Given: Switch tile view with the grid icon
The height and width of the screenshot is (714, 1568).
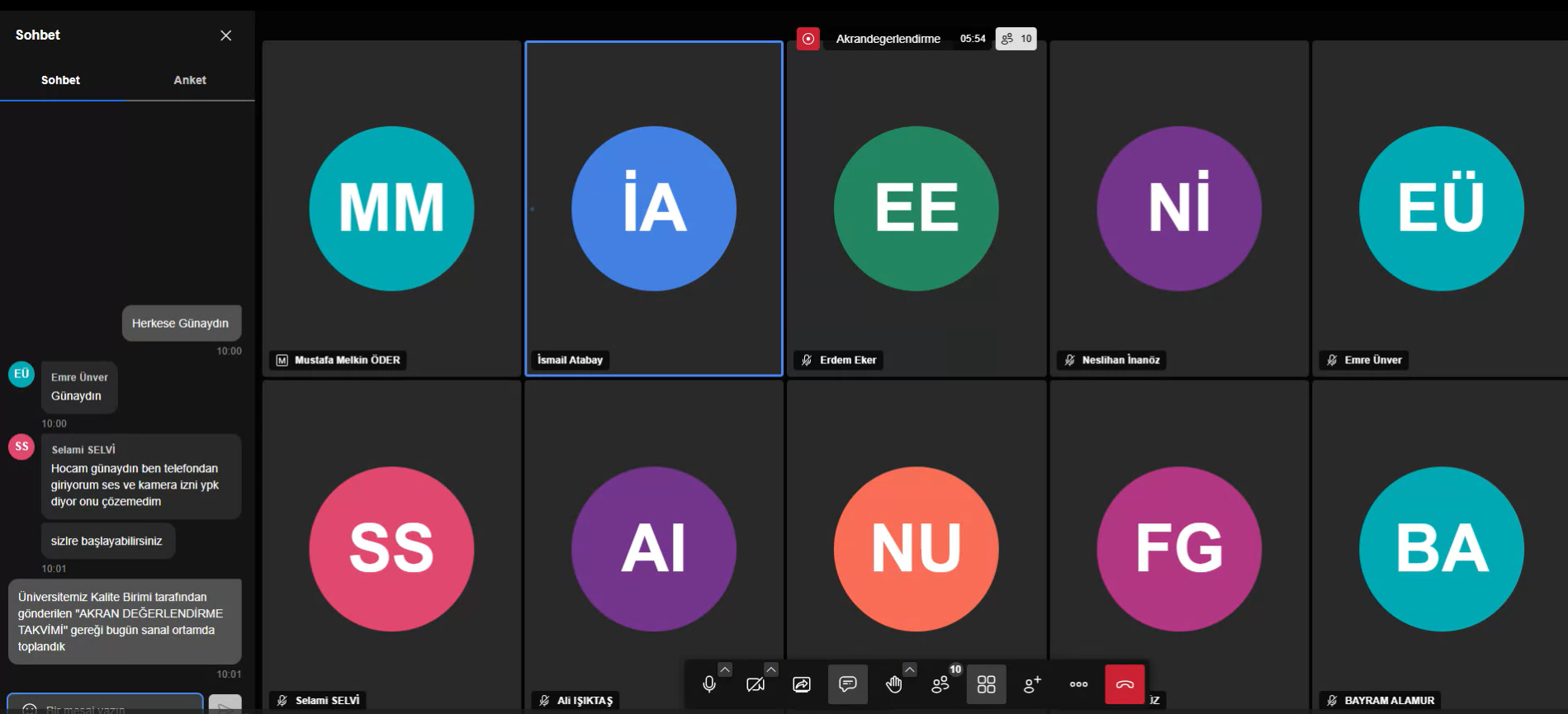Looking at the screenshot, I should pyautogui.click(x=987, y=684).
